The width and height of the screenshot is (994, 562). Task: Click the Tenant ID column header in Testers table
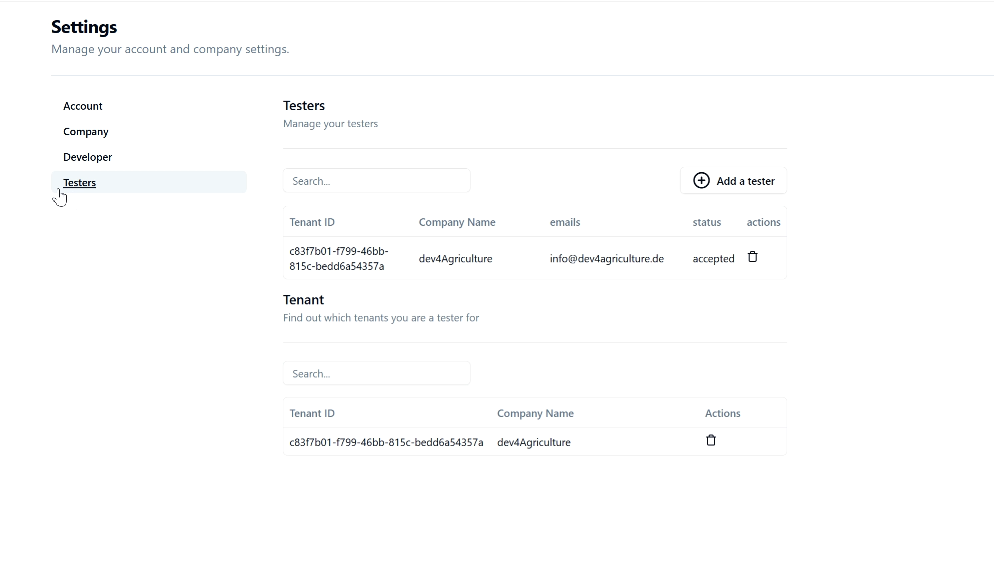click(312, 222)
